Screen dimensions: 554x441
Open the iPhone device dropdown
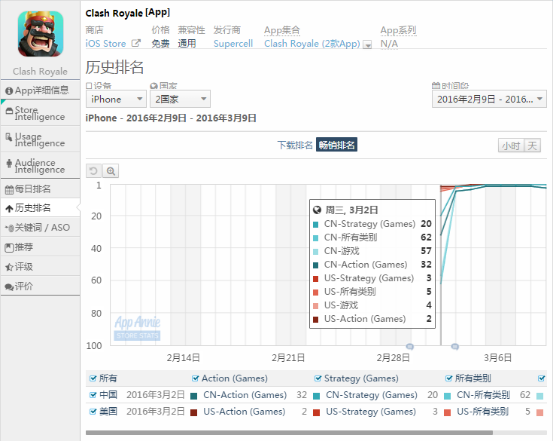pyautogui.click(x=116, y=99)
